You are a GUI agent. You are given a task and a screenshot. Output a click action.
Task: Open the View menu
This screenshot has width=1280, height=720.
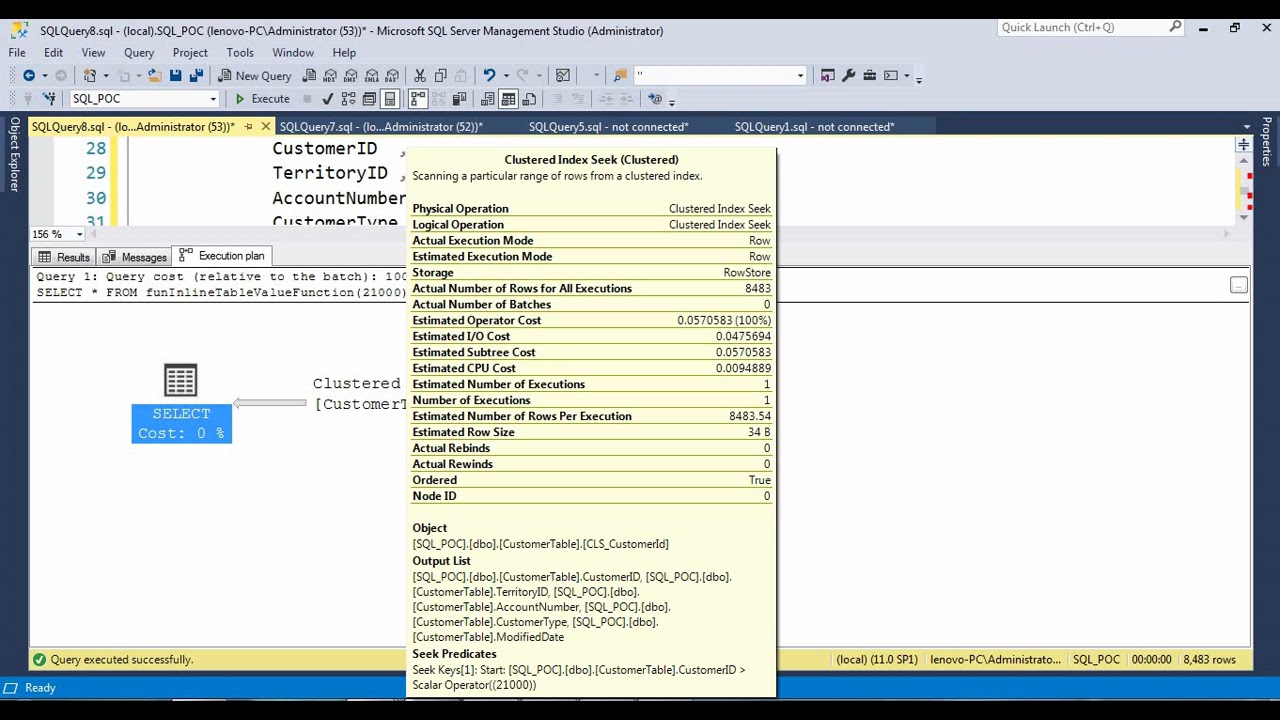pos(93,52)
